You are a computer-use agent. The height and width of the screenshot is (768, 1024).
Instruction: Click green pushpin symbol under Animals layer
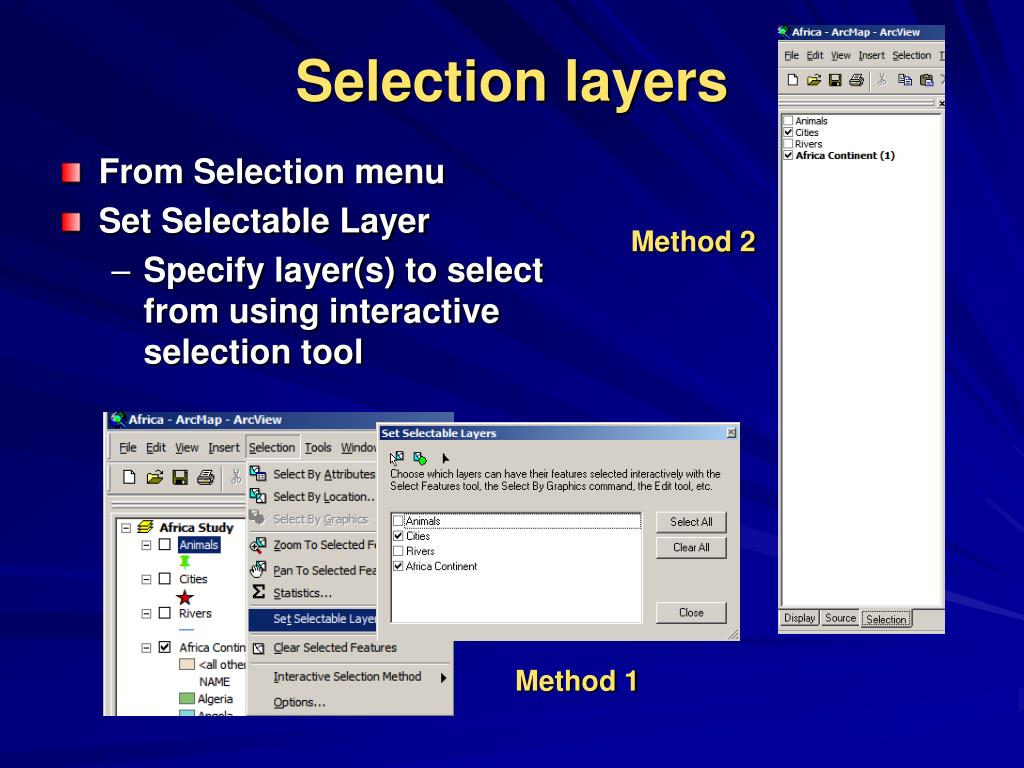point(185,562)
